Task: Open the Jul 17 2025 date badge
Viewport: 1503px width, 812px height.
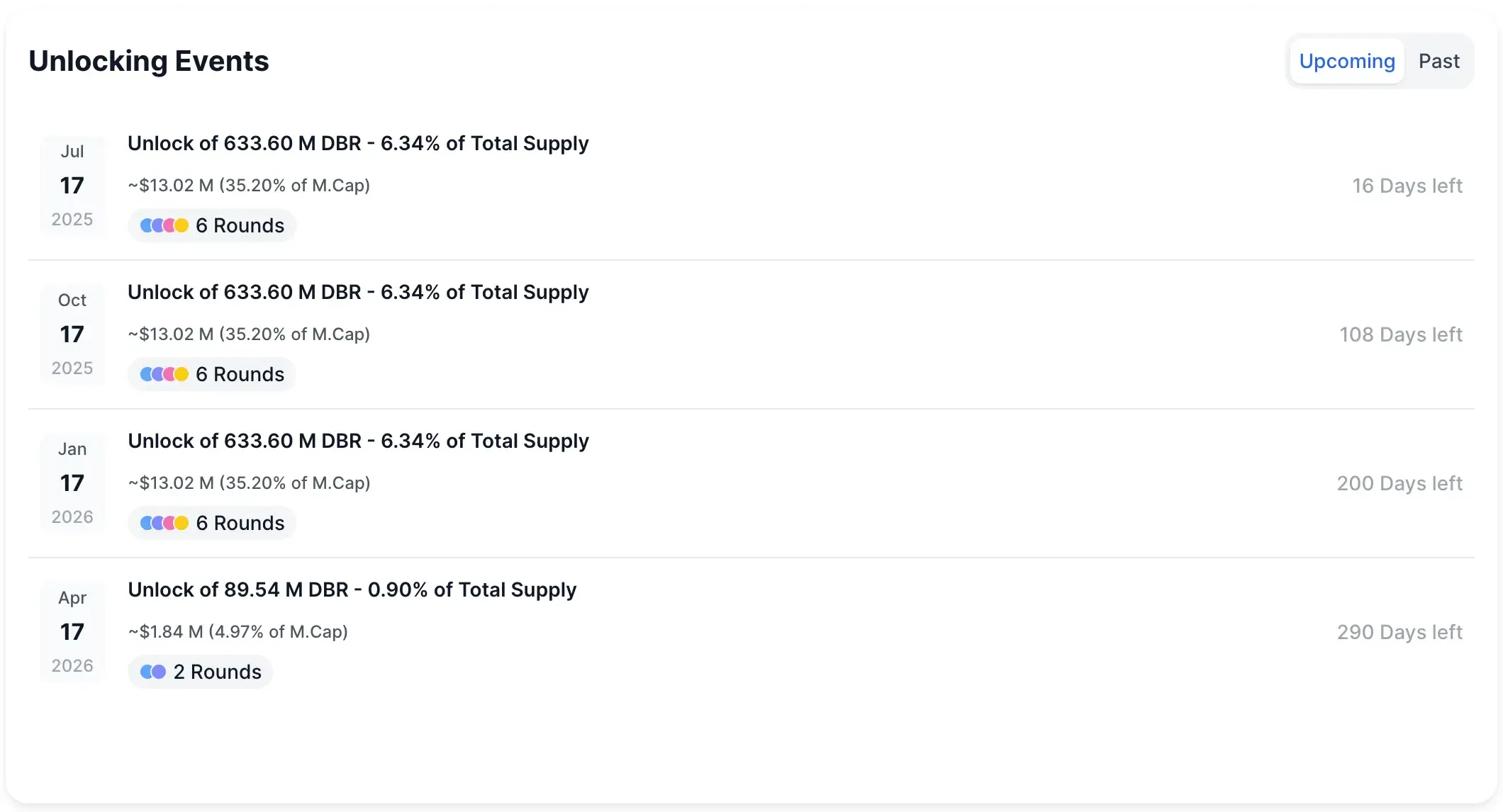Action: [72, 186]
